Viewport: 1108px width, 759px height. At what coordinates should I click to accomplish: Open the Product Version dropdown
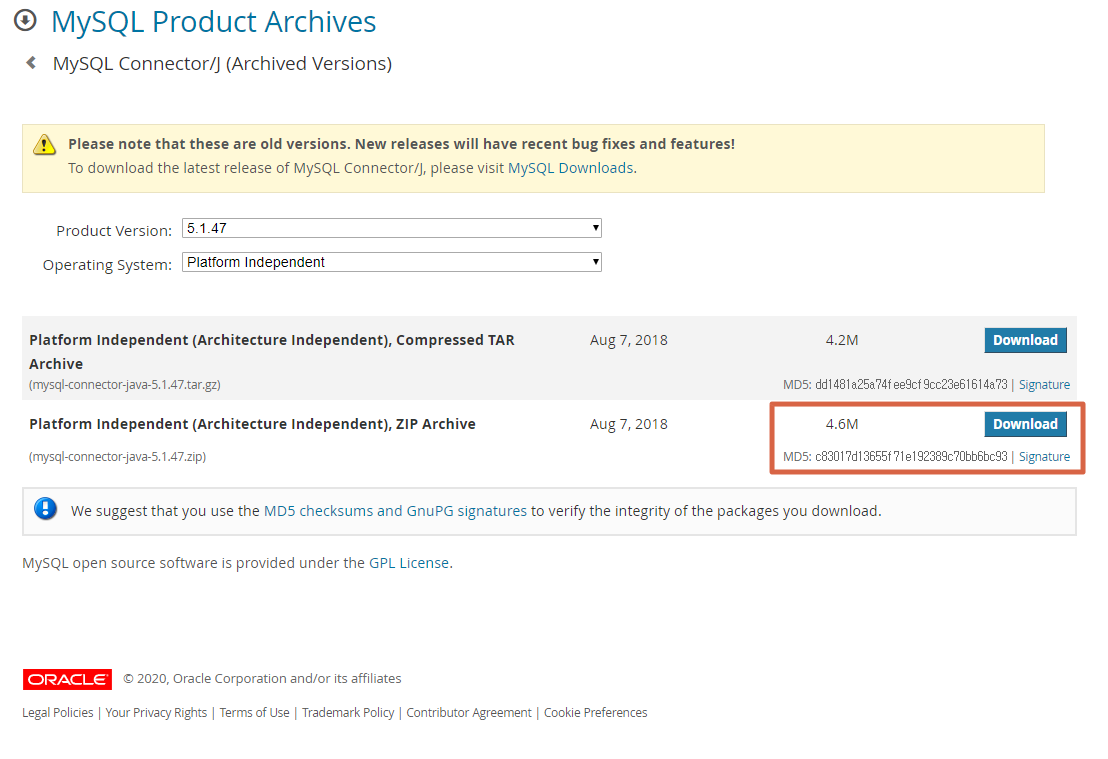pos(391,228)
